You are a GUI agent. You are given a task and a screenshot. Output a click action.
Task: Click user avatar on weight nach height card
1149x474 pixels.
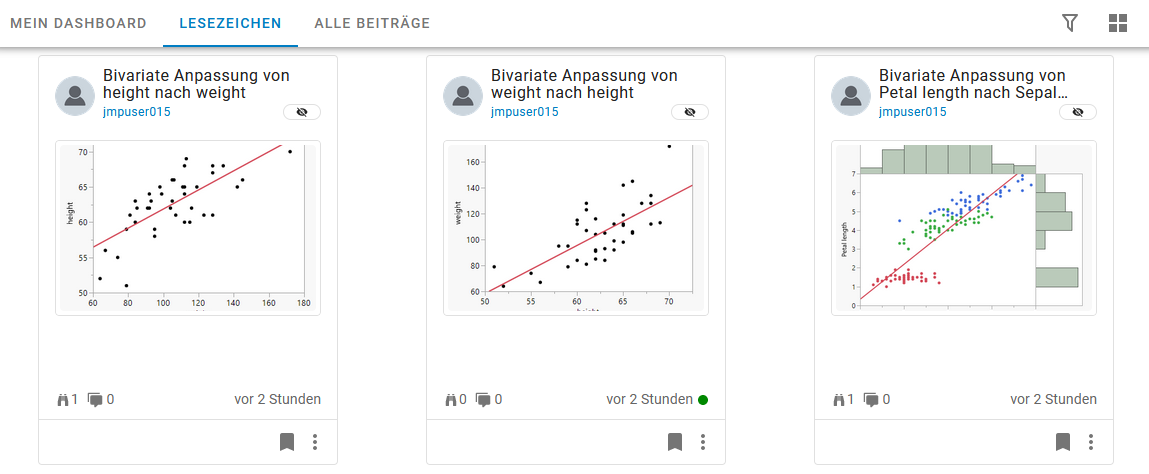coord(463,95)
